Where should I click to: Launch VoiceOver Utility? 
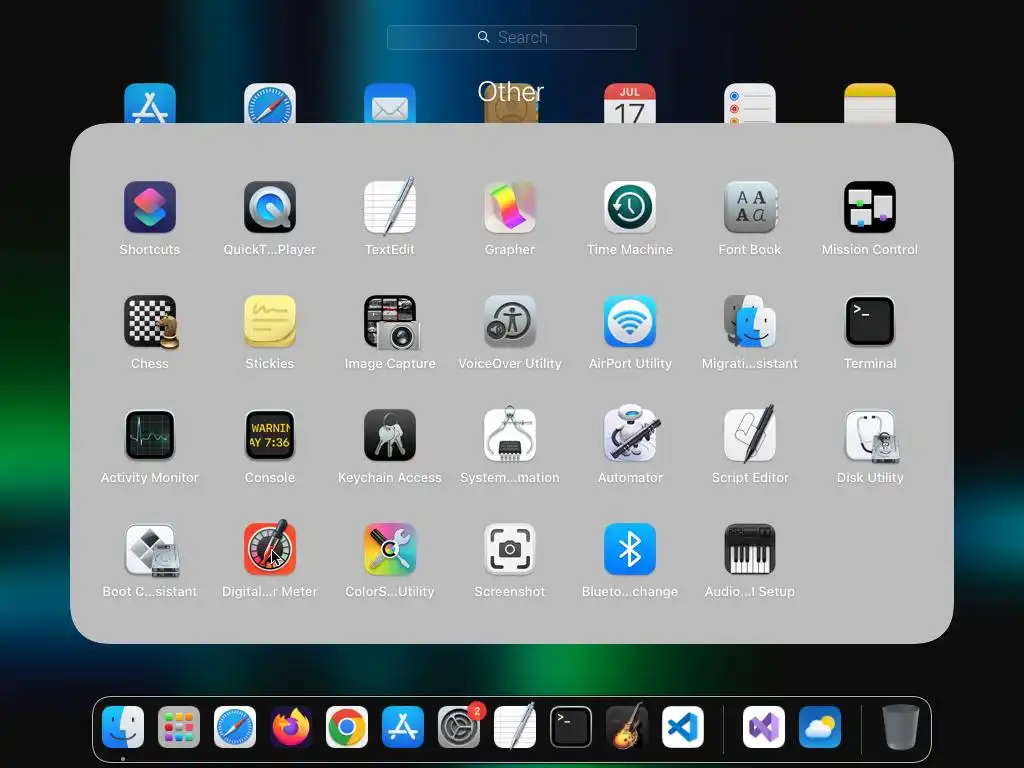coord(510,322)
